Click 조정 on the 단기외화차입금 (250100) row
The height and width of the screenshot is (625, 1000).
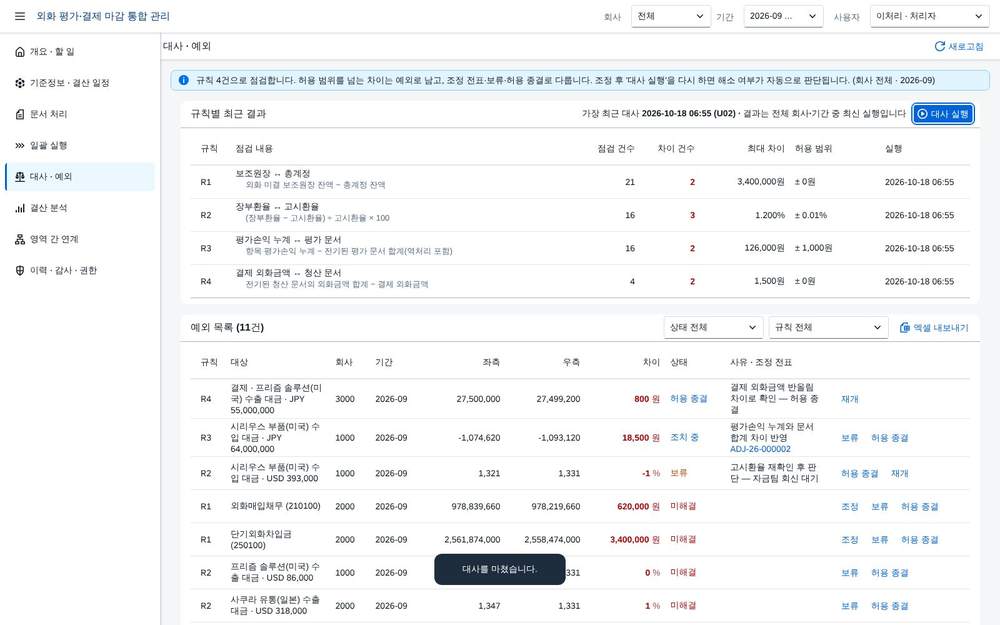click(x=849, y=540)
